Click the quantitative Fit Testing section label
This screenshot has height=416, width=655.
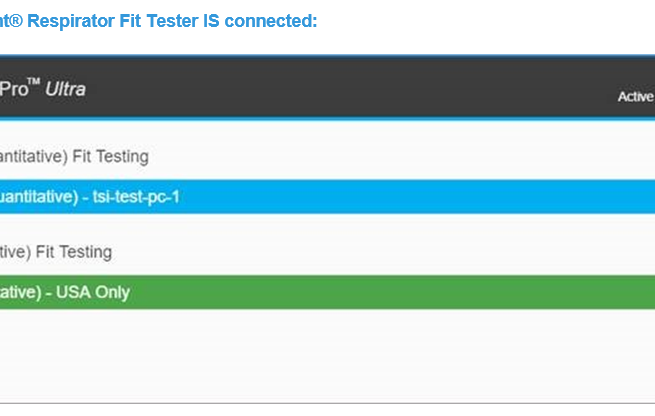coord(74,157)
